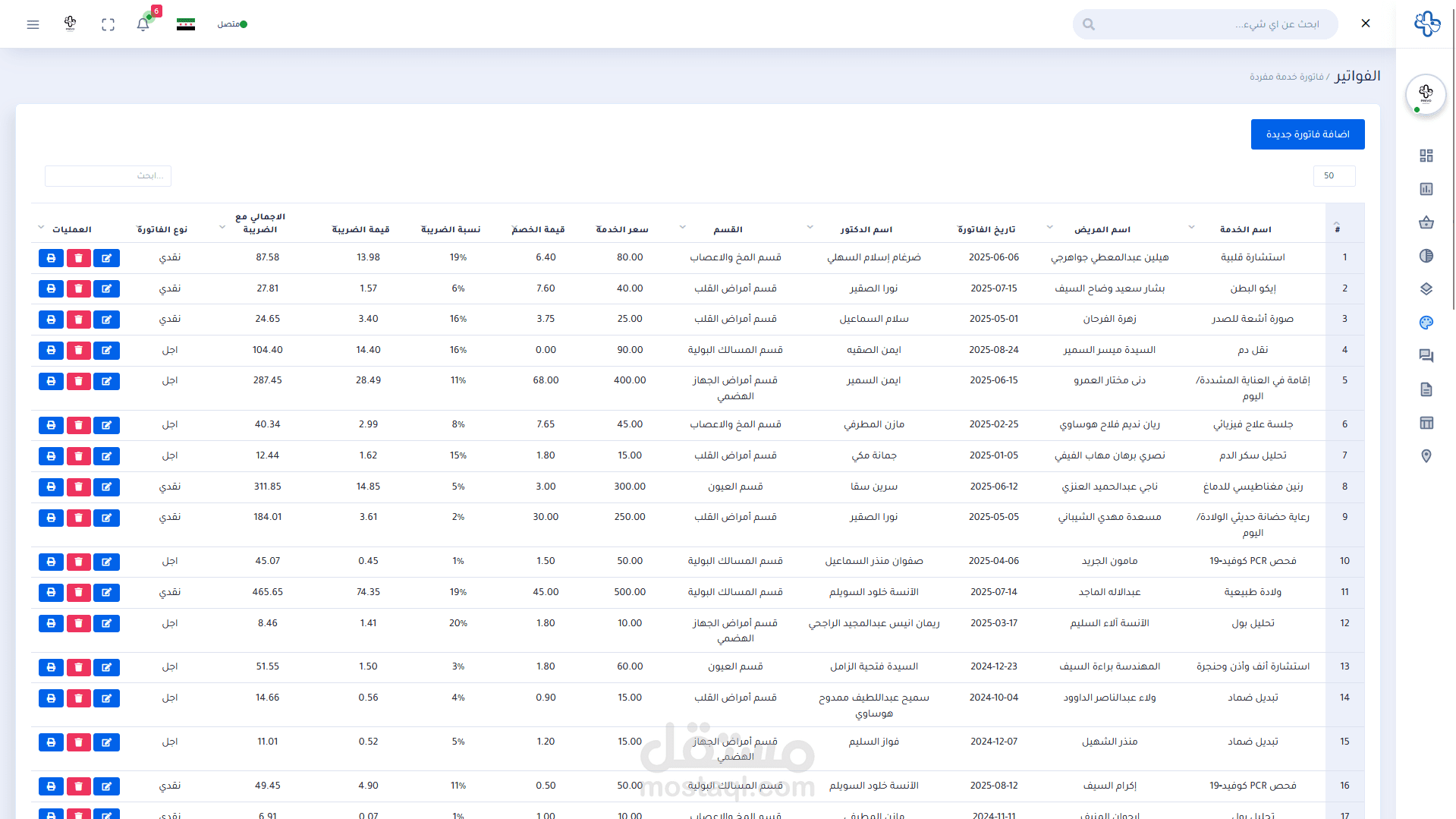This screenshot has width=1456, height=819.
Task: Delete invoice number 16
Action: (79, 786)
